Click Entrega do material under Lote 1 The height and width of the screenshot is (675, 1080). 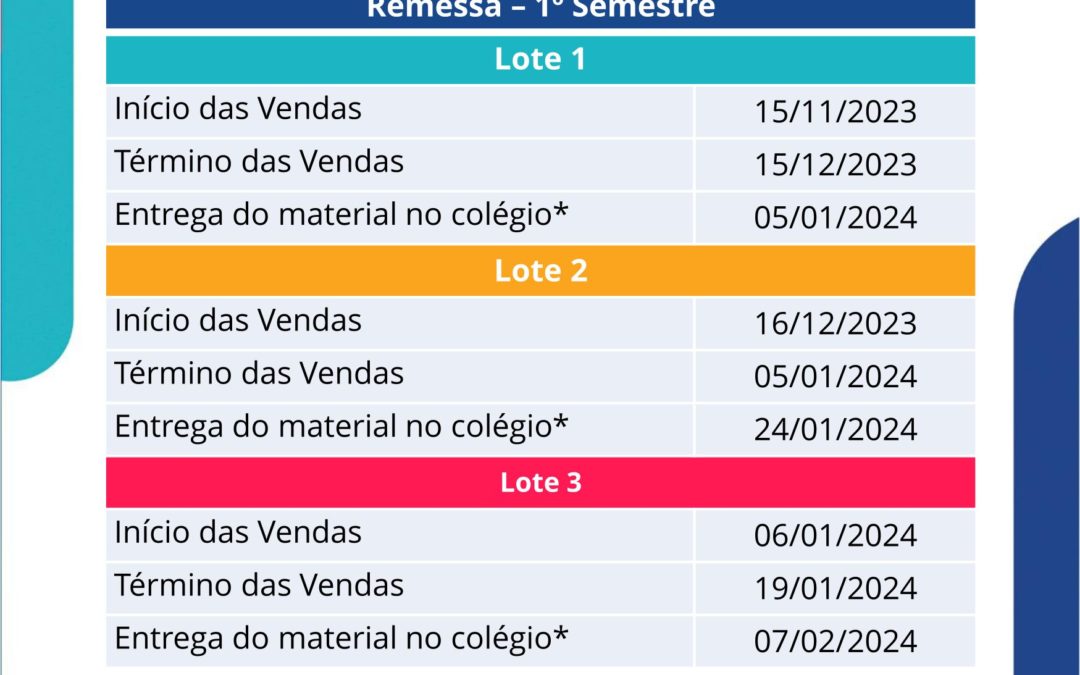(342, 216)
